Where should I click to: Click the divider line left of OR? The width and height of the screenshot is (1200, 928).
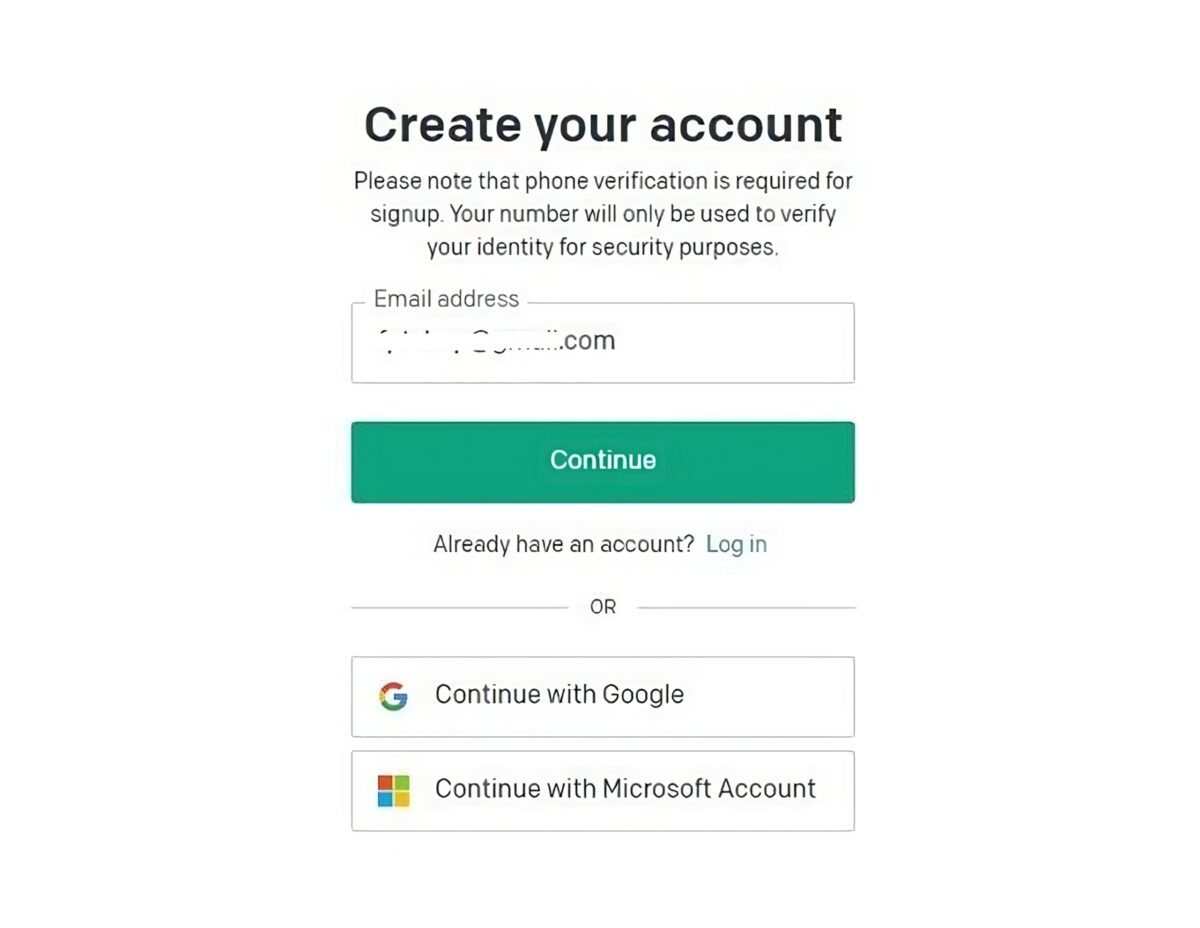[460, 607]
